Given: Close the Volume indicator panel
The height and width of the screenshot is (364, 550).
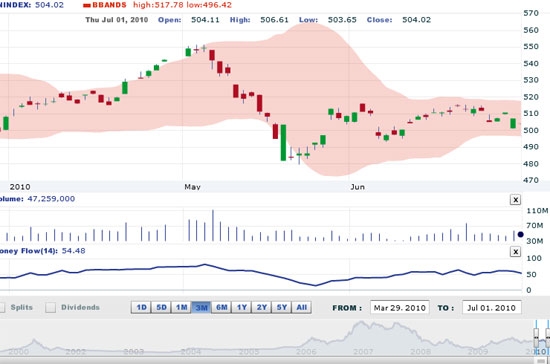Looking at the screenshot, I should pos(515,200).
